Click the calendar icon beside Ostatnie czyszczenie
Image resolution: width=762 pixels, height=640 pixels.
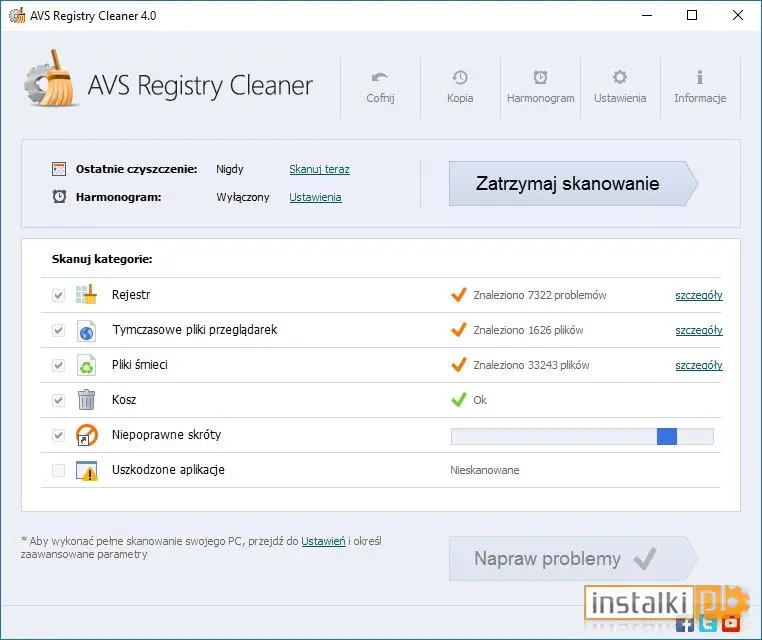59,169
